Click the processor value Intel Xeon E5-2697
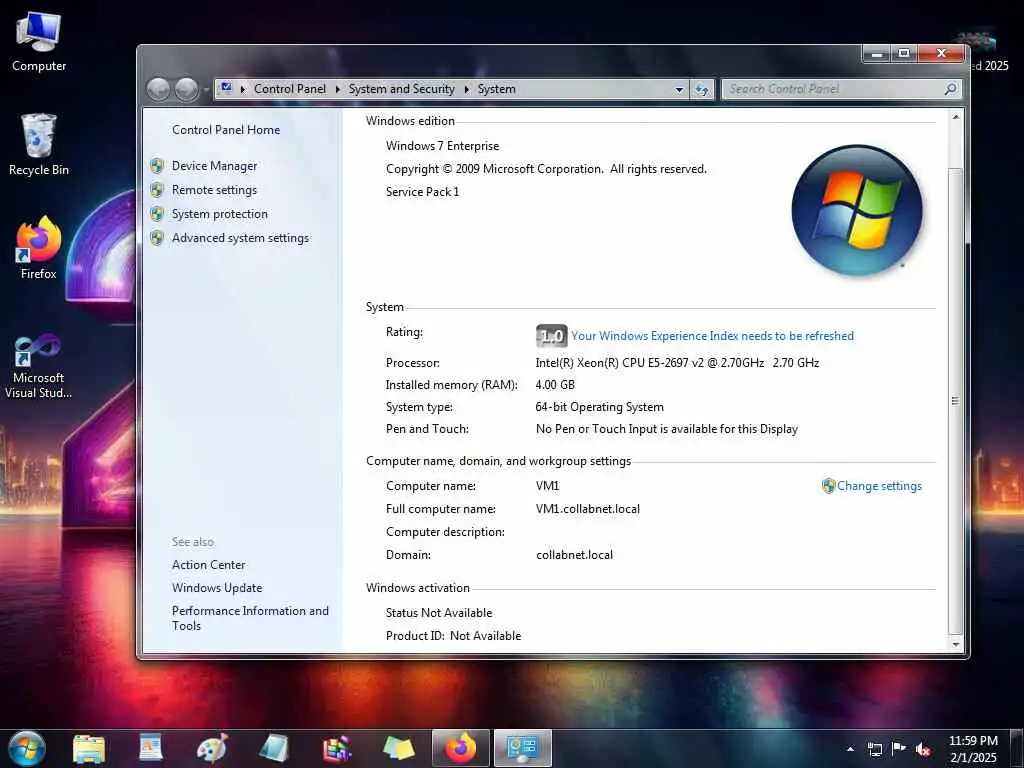 (677, 362)
